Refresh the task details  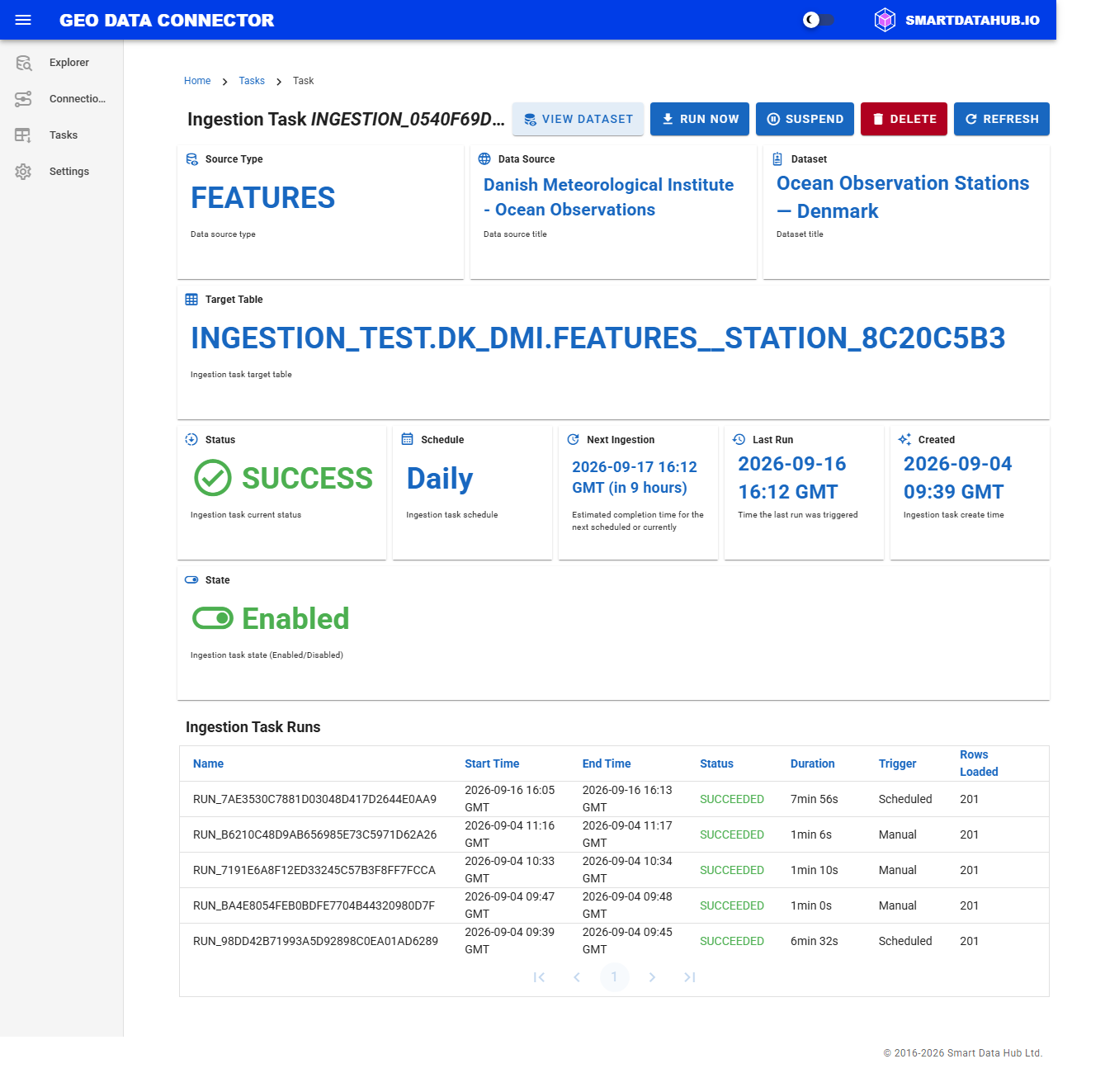tap(1002, 119)
